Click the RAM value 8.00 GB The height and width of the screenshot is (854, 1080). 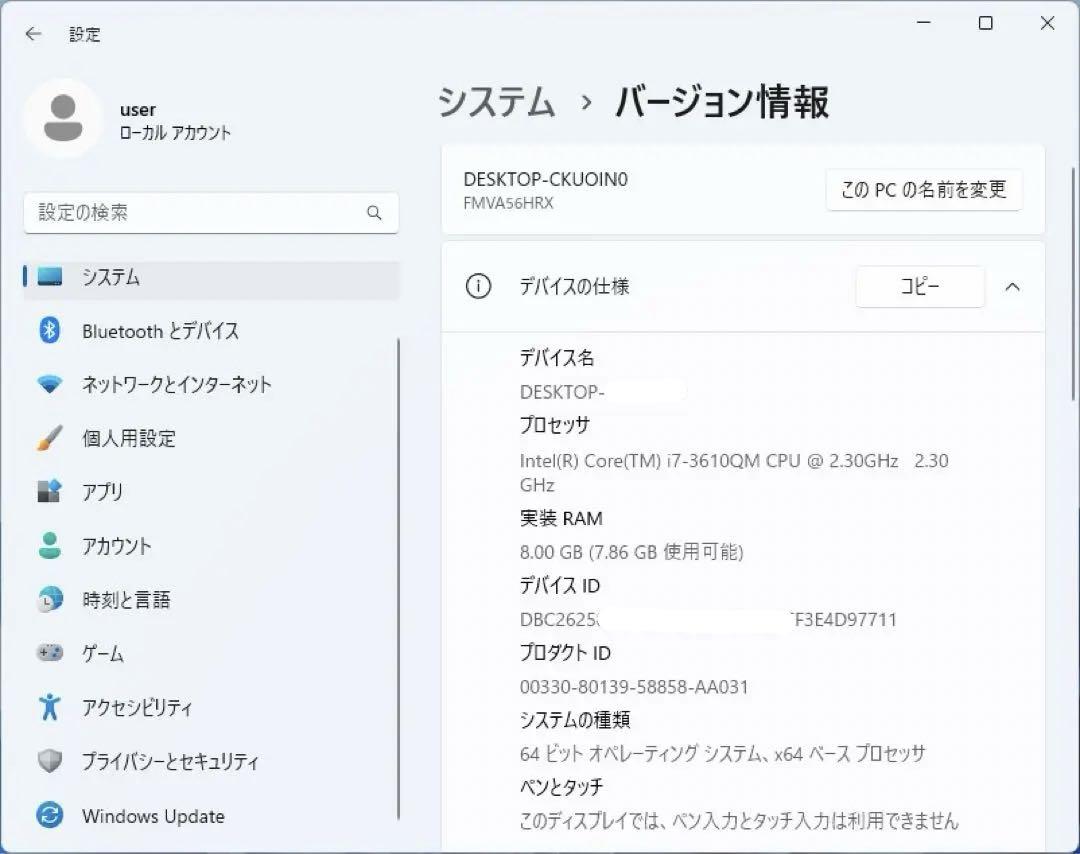coord(632,552)
